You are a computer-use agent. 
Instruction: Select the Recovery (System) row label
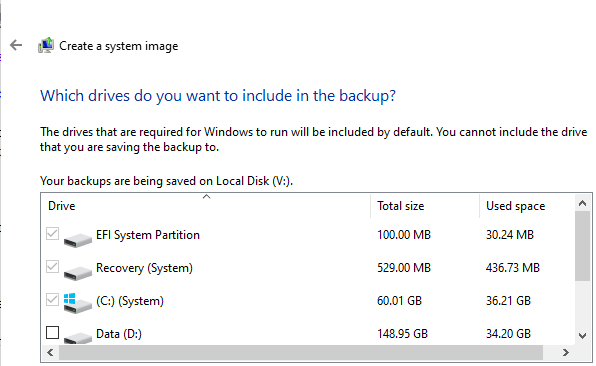(144, 268)
